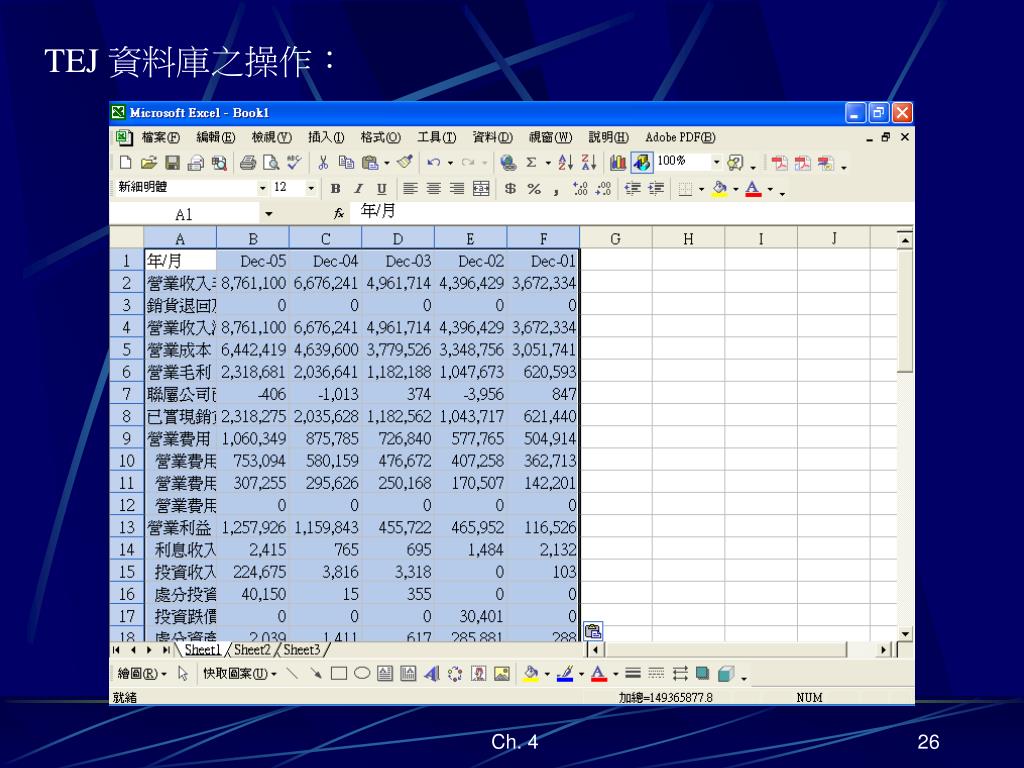
Task: Sort descending with the Z-A icon
Action: (588, 163)
